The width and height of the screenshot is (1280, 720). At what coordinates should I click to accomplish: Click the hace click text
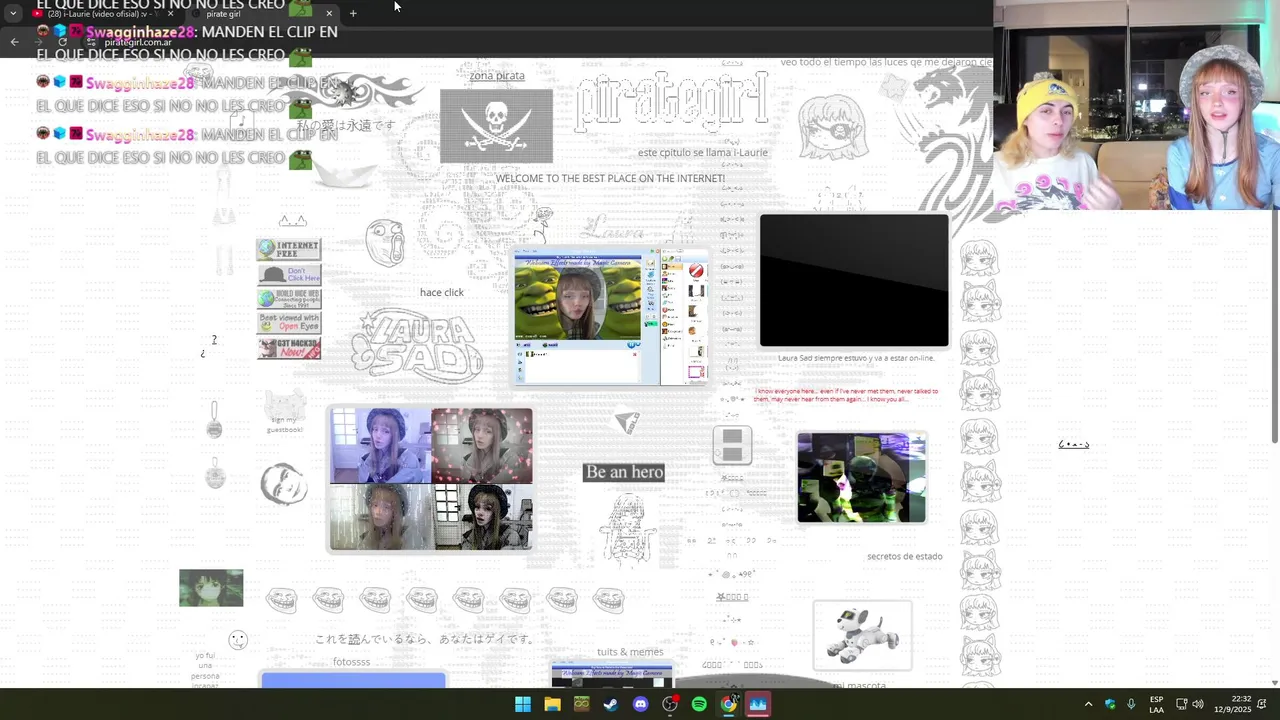441,292
